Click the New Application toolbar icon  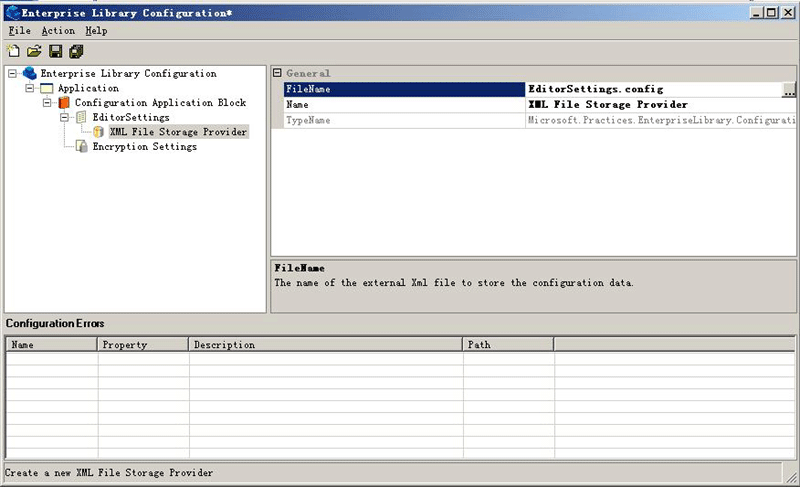point(13,51)
